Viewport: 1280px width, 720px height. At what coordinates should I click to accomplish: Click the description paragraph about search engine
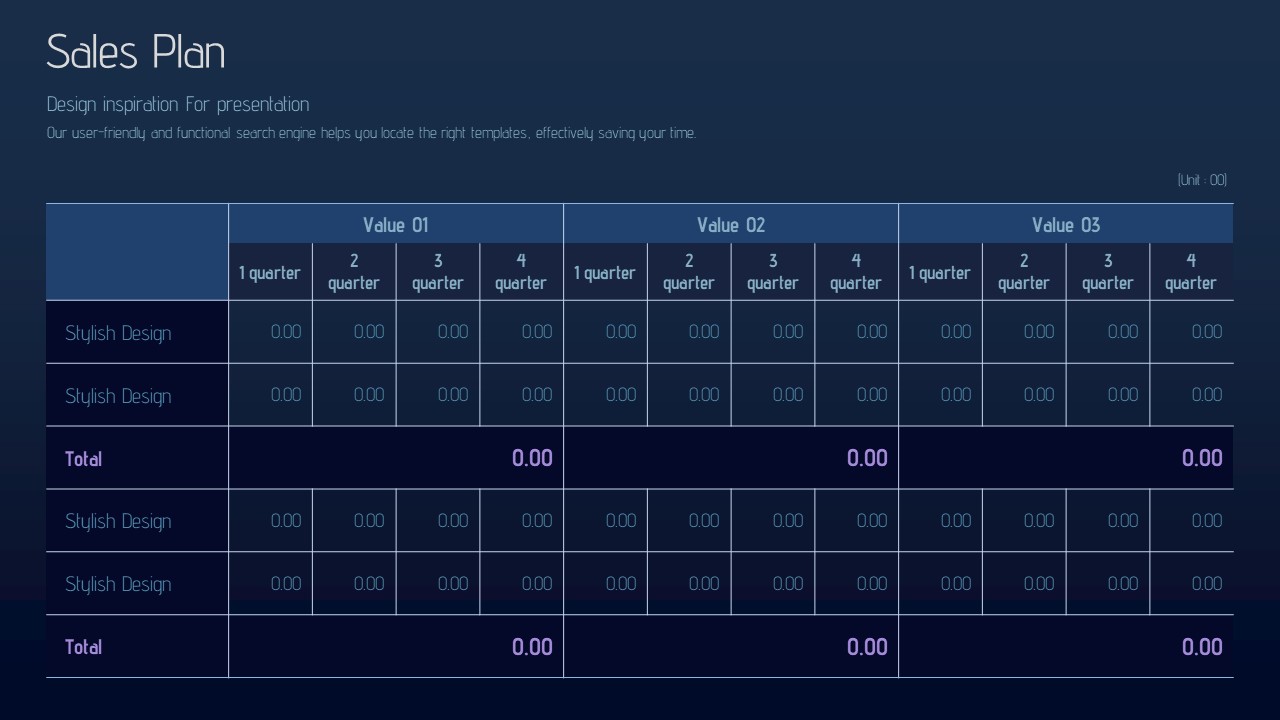(371, 133)
